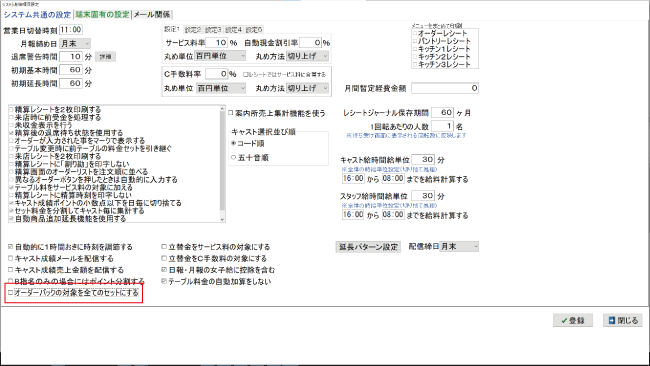
Task: Click the 閉じる button
Action: (x=623, y=320)
